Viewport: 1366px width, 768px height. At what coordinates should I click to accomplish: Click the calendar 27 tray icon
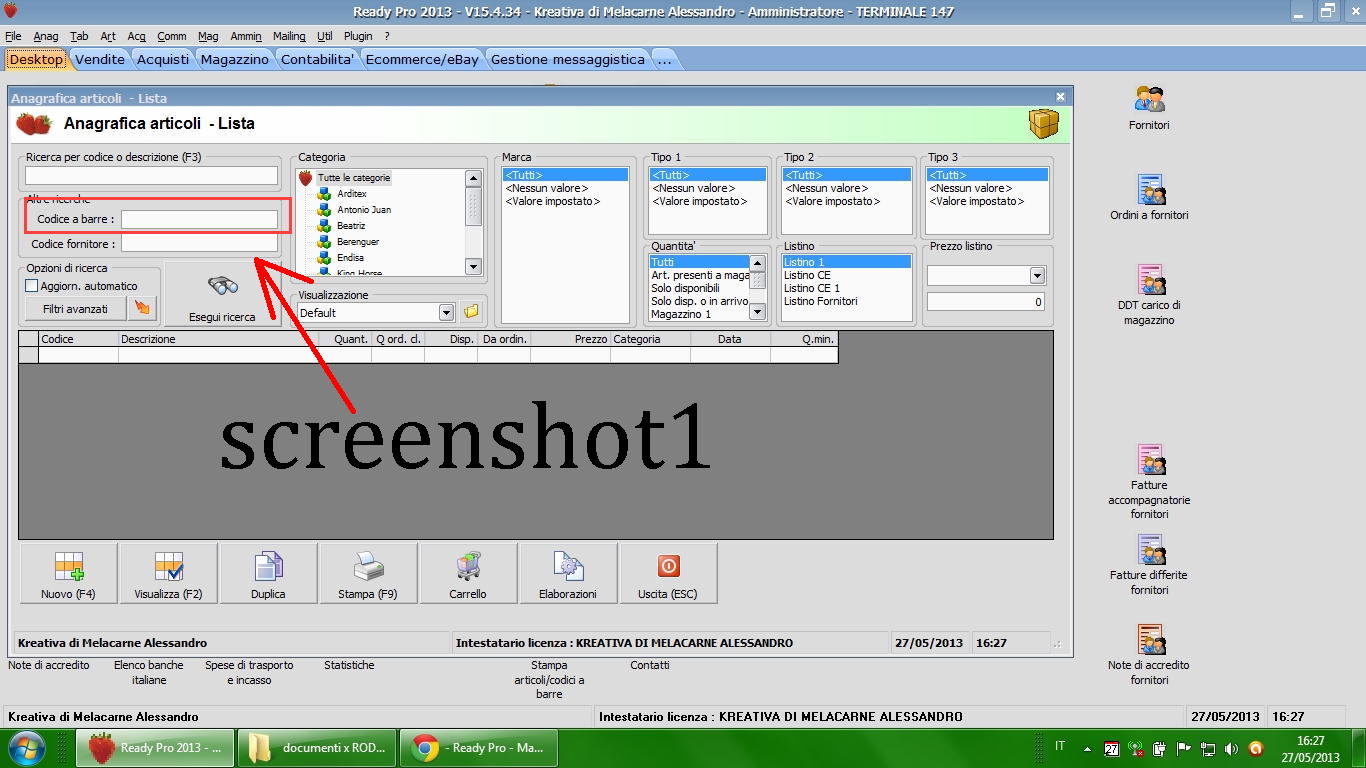(1112, 748)
